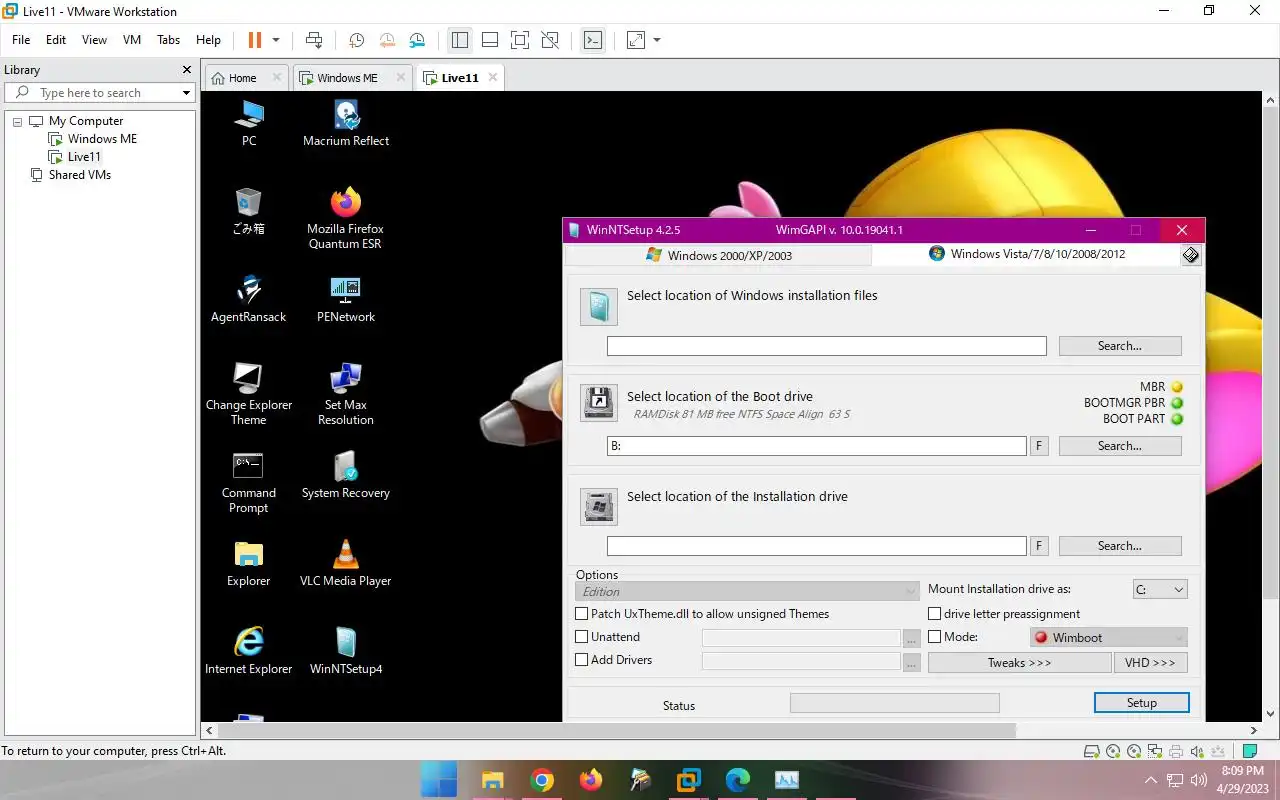Open the power options dropdown arrow next to pause

276,40
